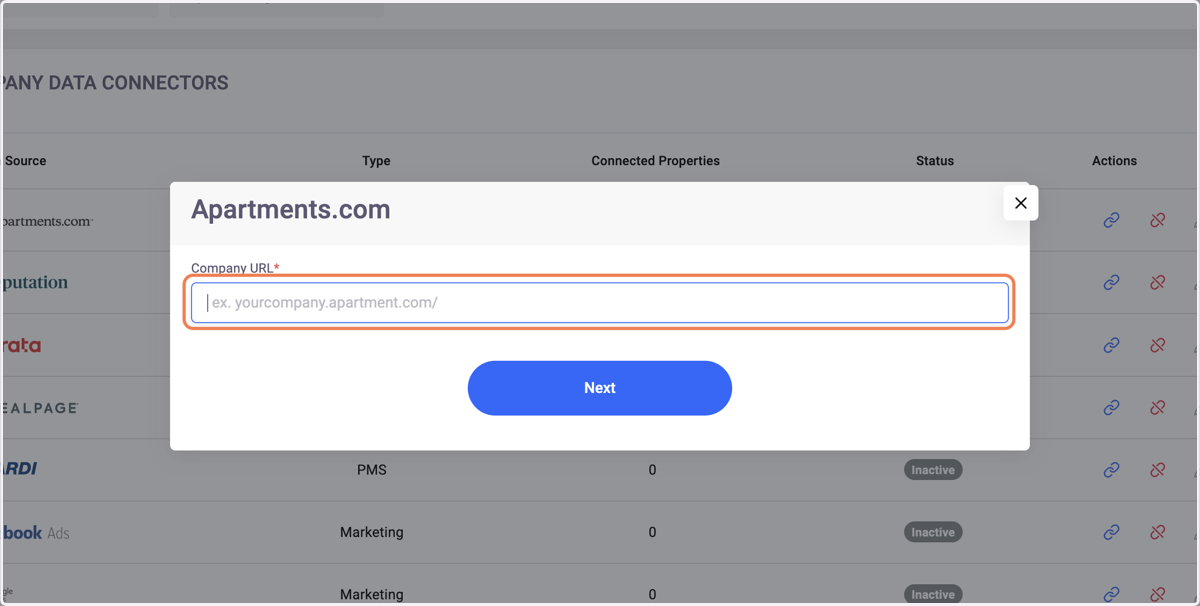Click Marketing type in Facebook Ads row
The image size is (1200, 606).
click(x=372, y=532)
